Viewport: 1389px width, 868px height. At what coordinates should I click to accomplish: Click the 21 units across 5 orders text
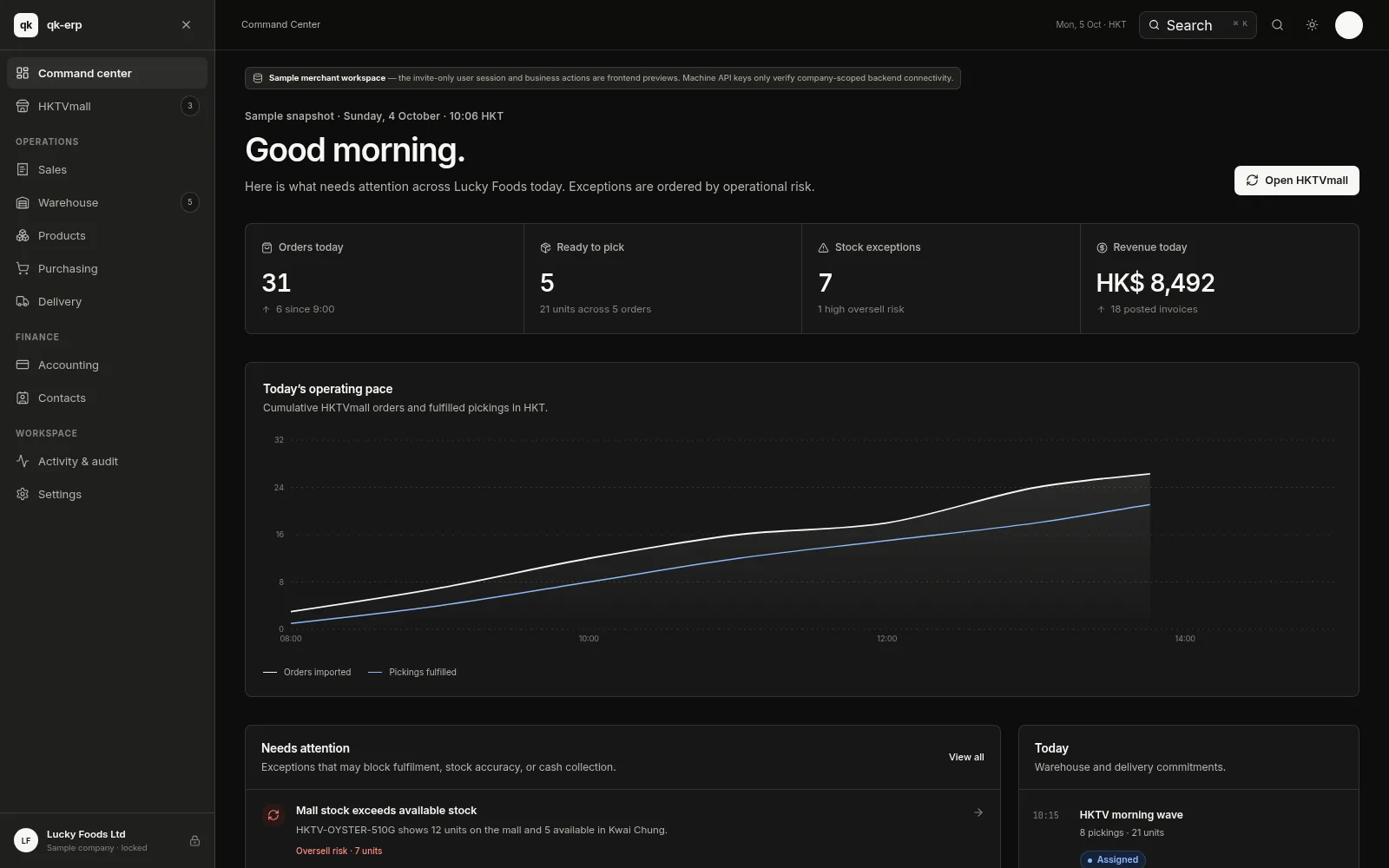point(596,309)
